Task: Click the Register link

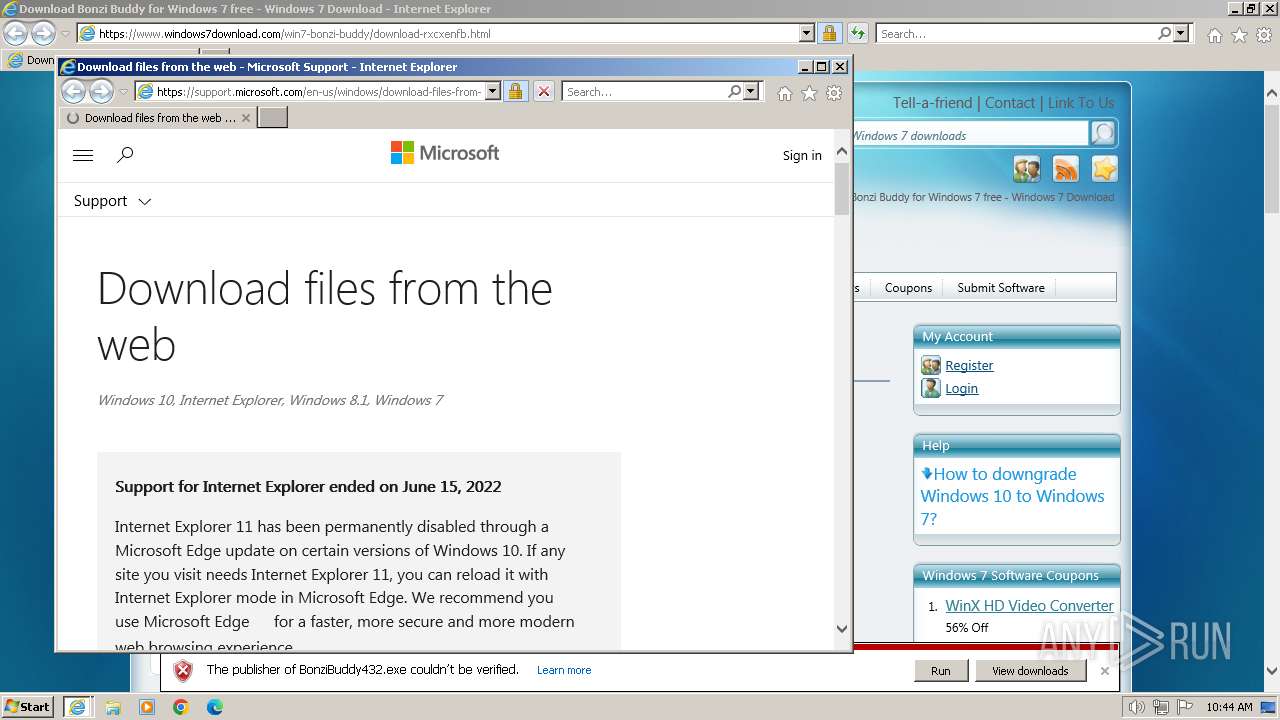Action: tap(969, 366)
